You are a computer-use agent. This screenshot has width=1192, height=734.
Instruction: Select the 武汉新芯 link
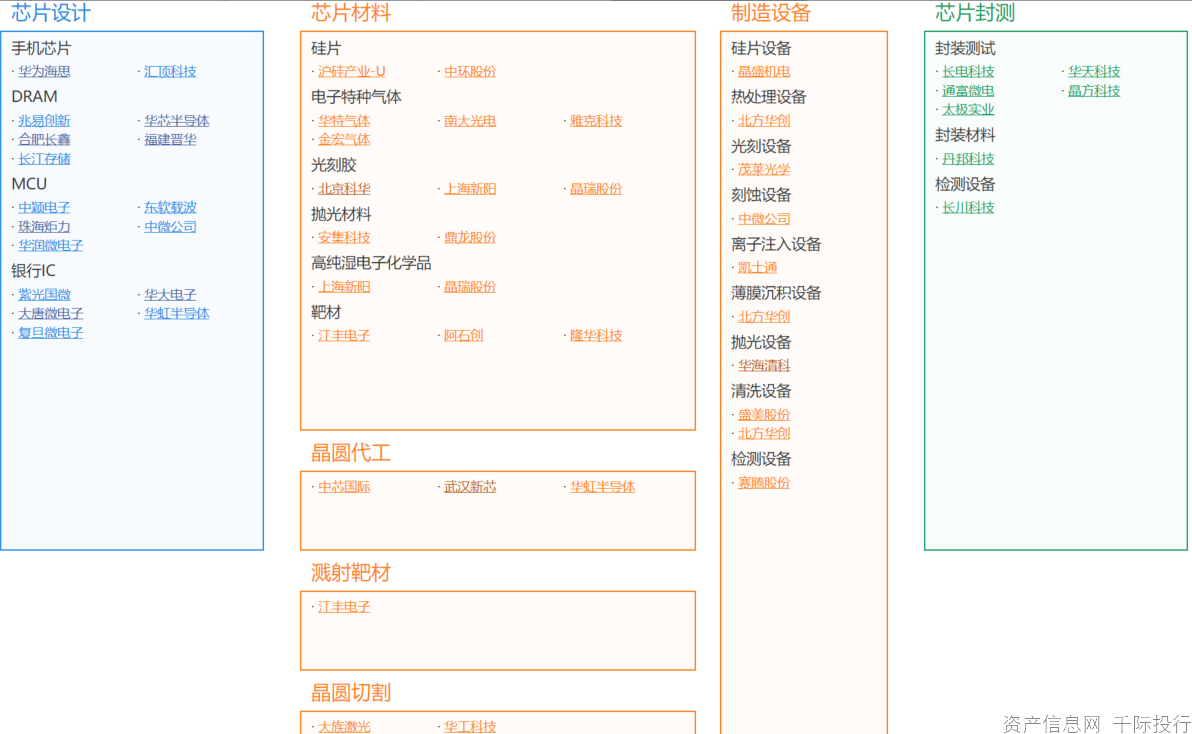click(x=470, y=487)
